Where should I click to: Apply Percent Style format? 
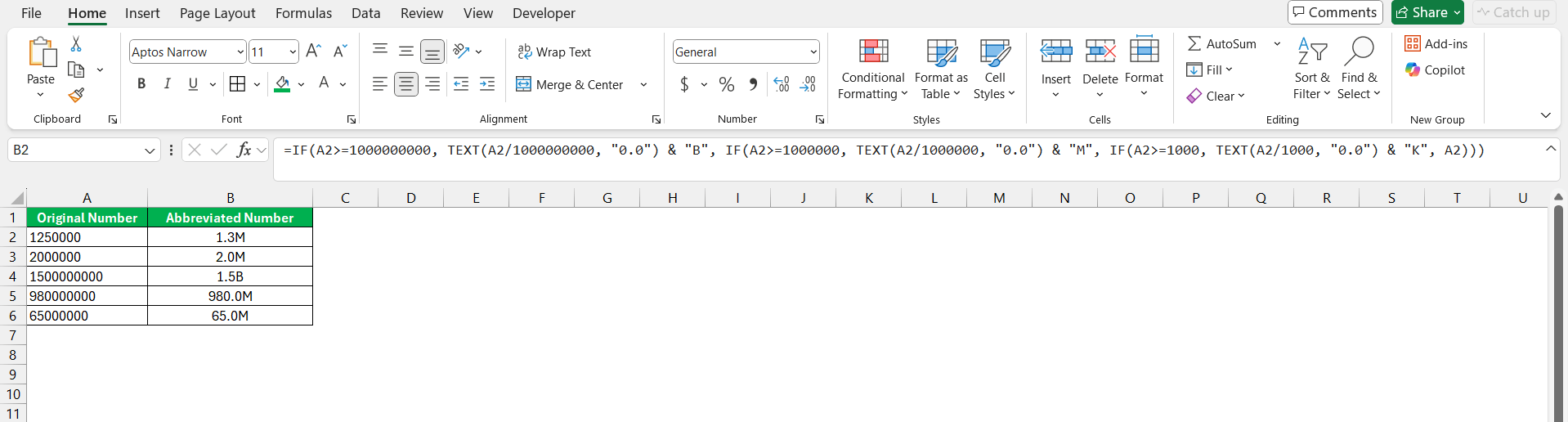(x=727, y=84)
